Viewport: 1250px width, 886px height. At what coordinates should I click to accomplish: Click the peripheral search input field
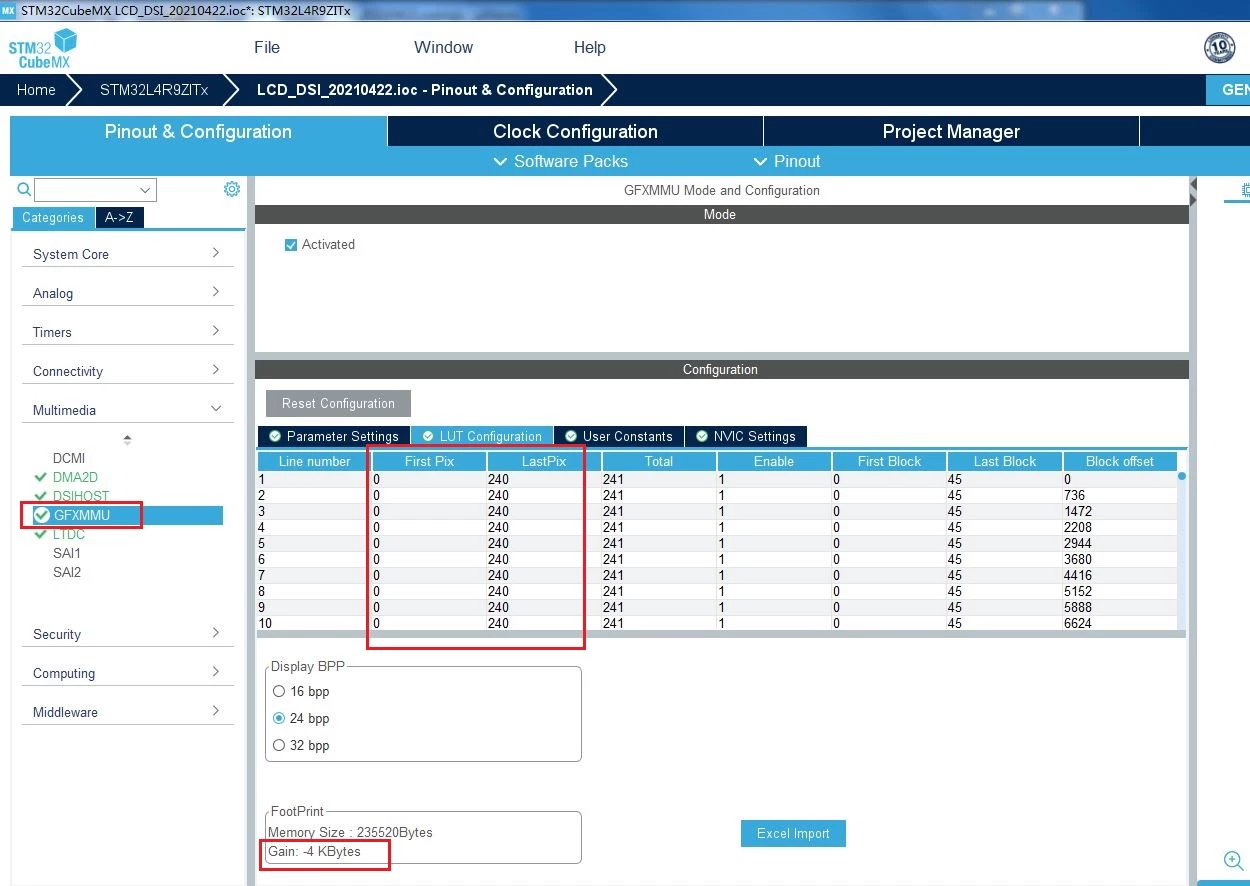pyautogui.click(x=86, y=190)
